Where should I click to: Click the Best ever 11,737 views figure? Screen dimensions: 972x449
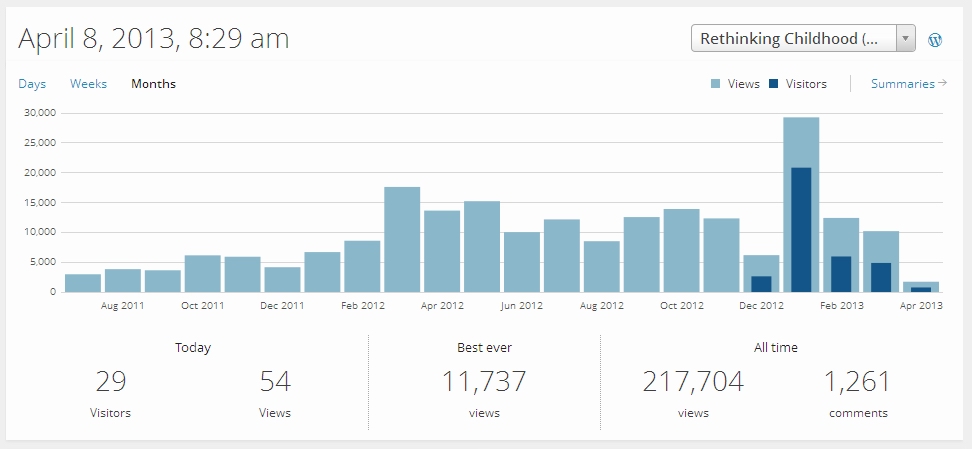(x=484, y=381)
